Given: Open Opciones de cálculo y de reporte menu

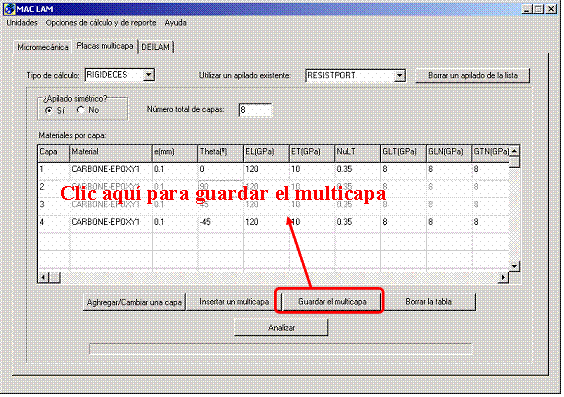Looking at the screenshot, I should tap(101, 23).
